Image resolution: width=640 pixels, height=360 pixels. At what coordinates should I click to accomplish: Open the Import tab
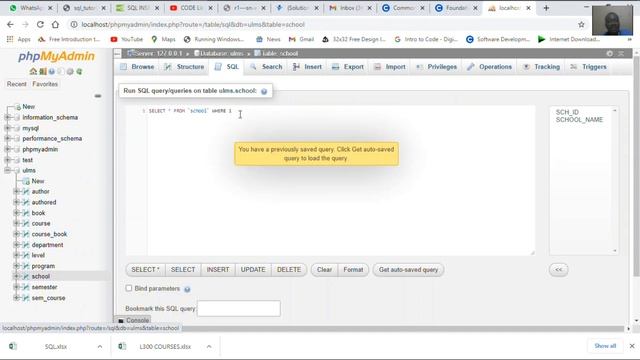pyautogui.click(x=390, y=67)
